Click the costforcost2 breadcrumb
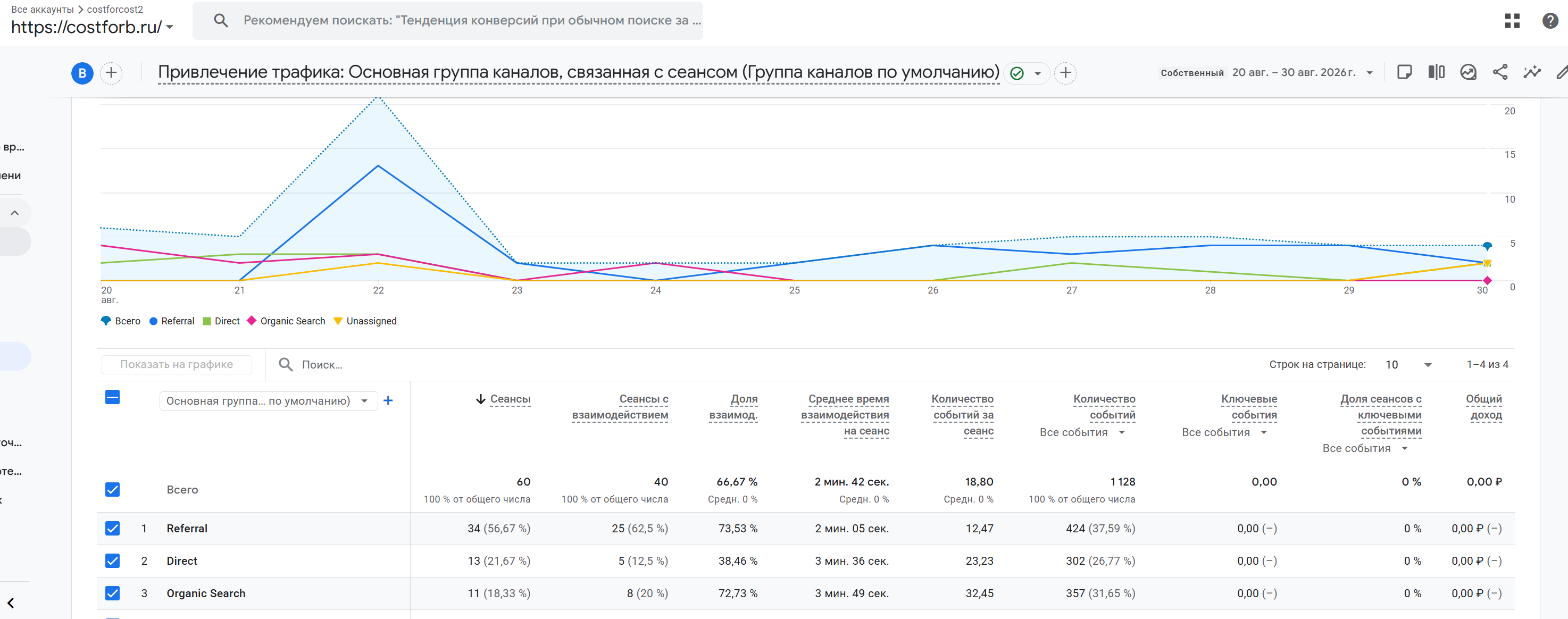Screen dimensions: 1568x619 [x=115, y=9]
